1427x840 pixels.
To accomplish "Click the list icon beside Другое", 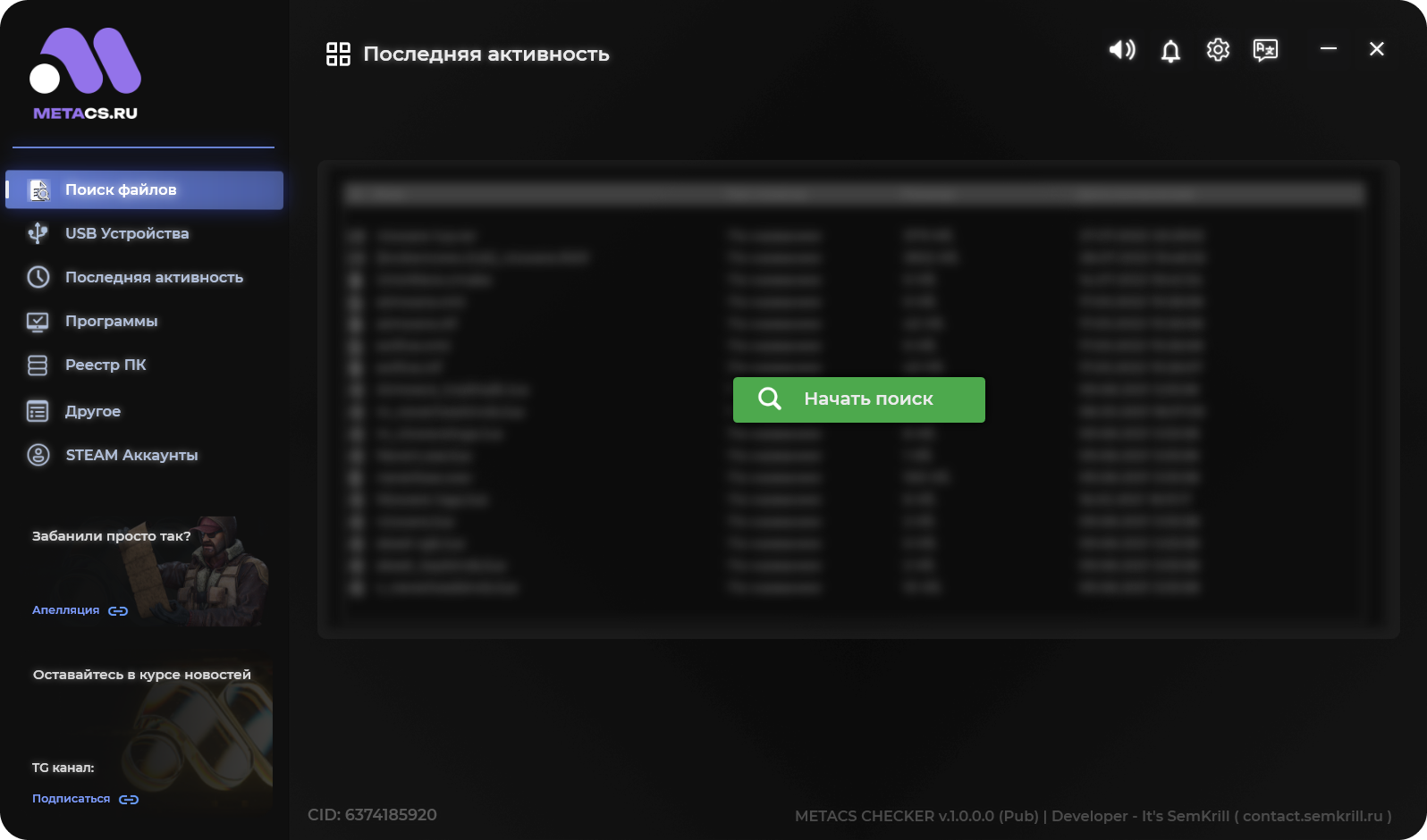I will pos(38,411).
